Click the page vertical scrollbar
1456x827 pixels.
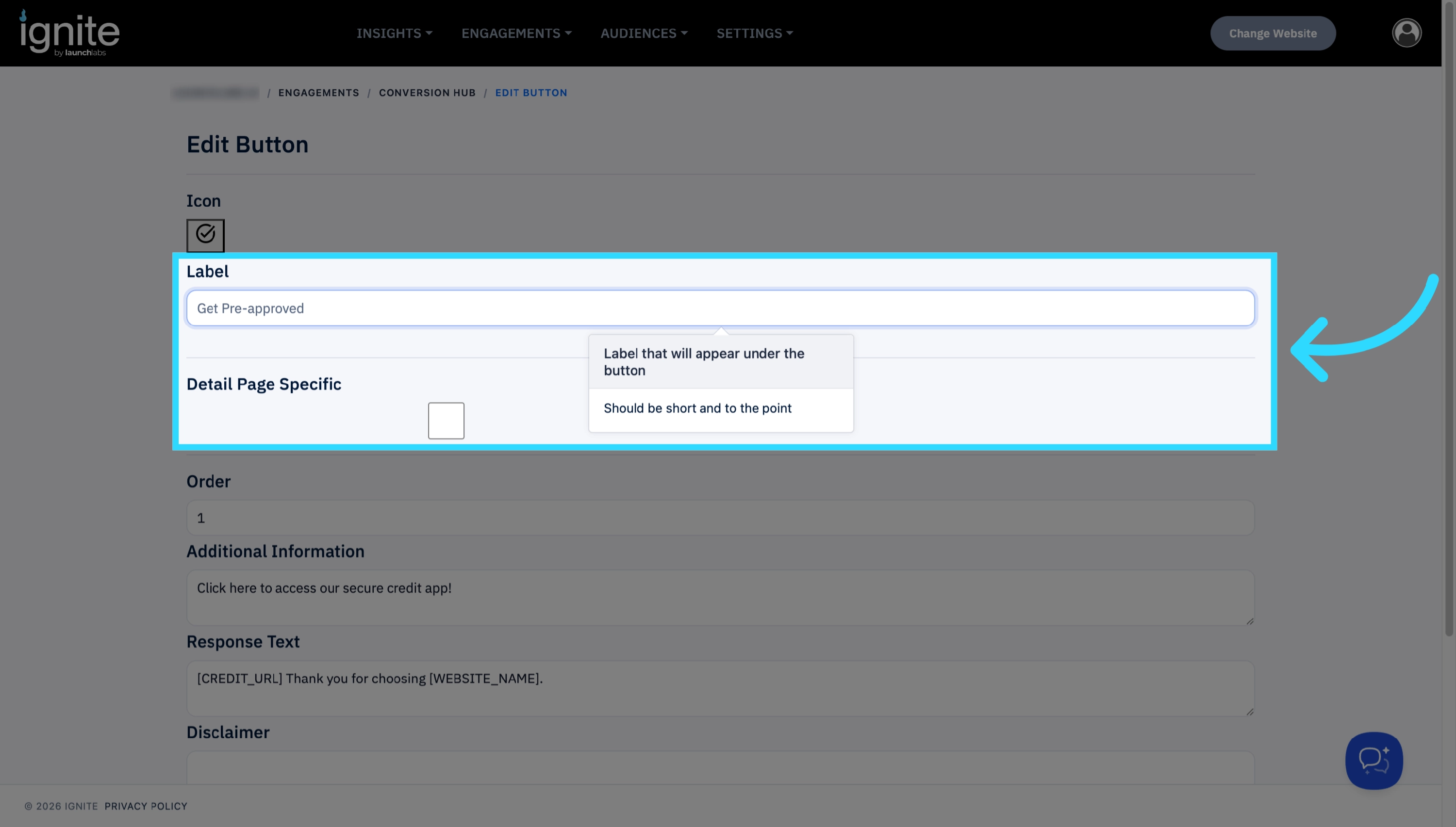(x=1449, y=318)
